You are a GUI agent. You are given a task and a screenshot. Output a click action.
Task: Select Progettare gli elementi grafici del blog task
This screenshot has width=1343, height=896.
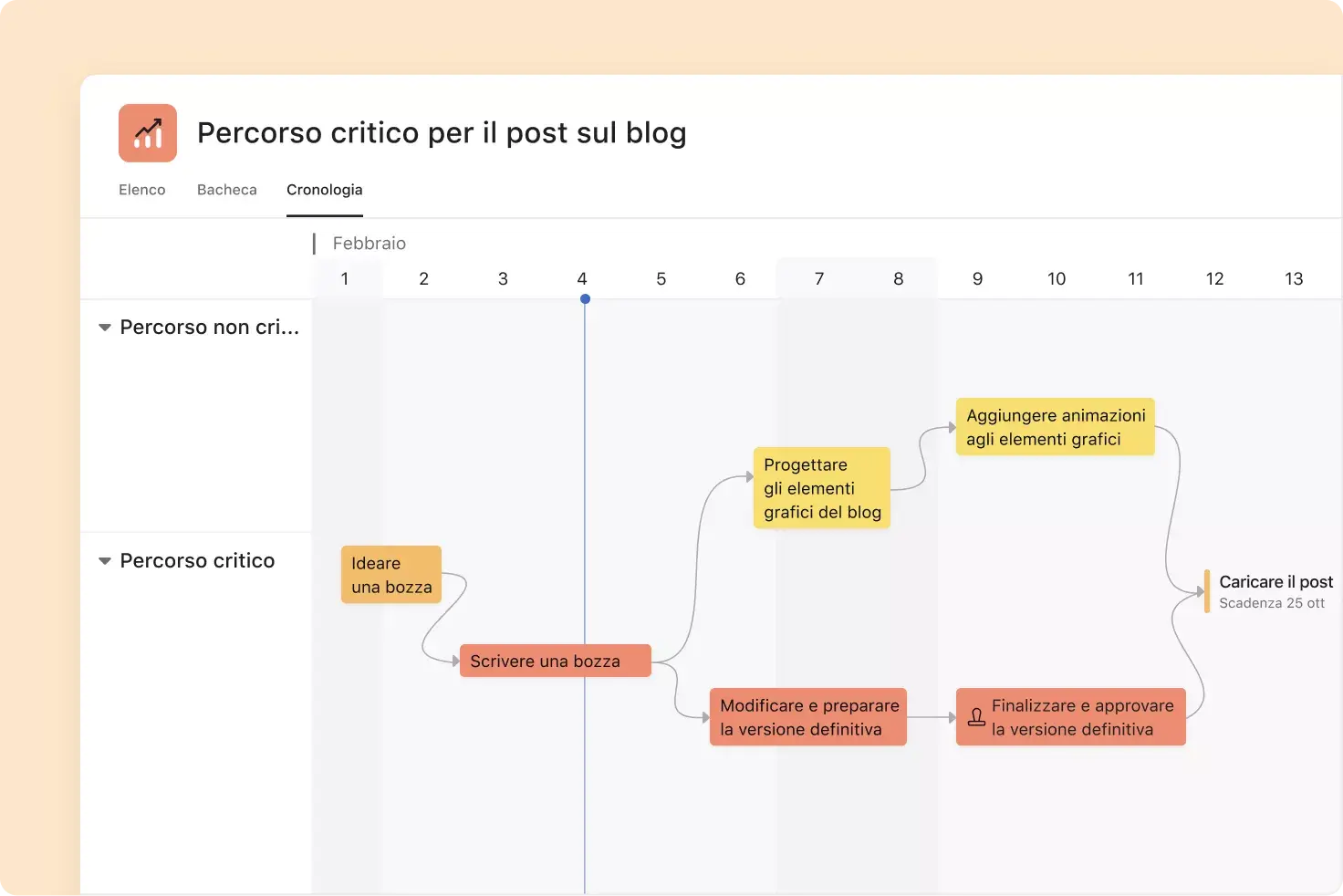point(822,488)
